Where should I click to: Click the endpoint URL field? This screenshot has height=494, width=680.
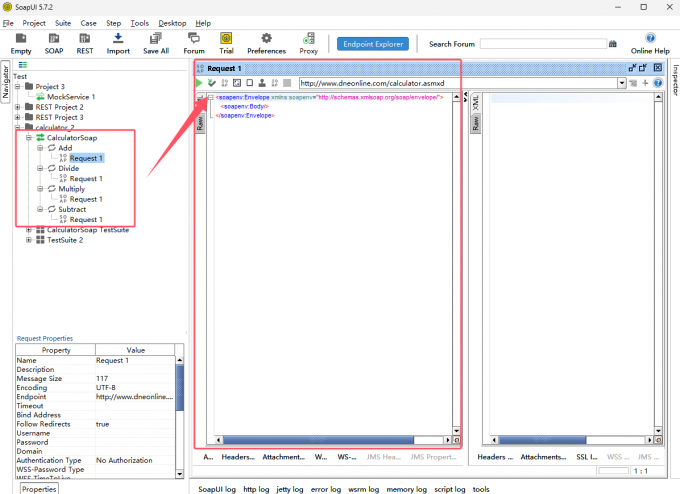click(458, 83)
